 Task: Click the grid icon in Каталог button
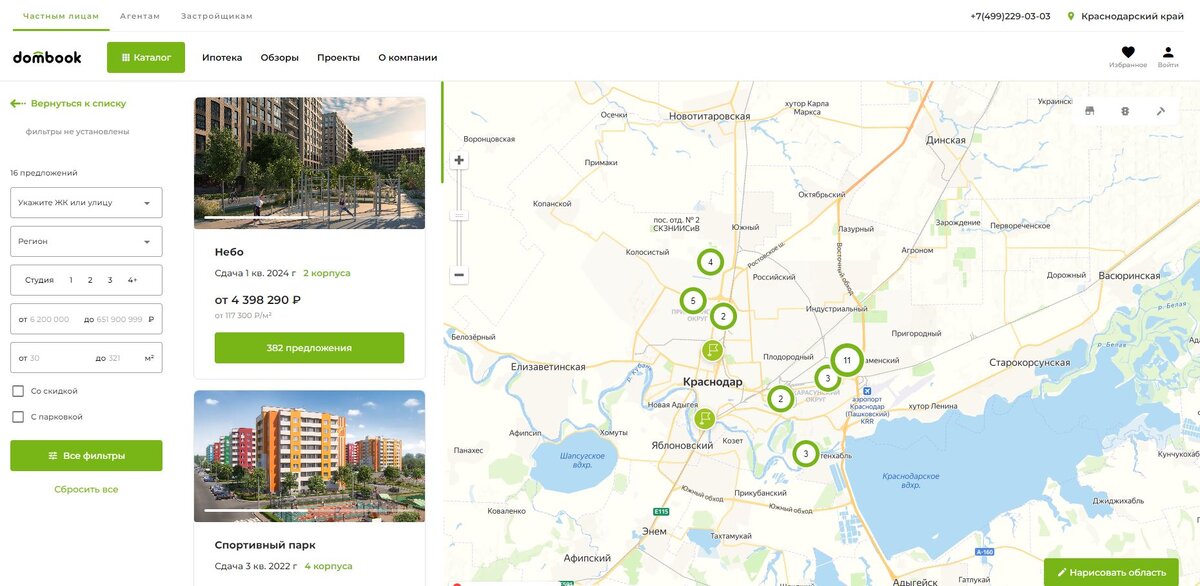tap(126, 57)
